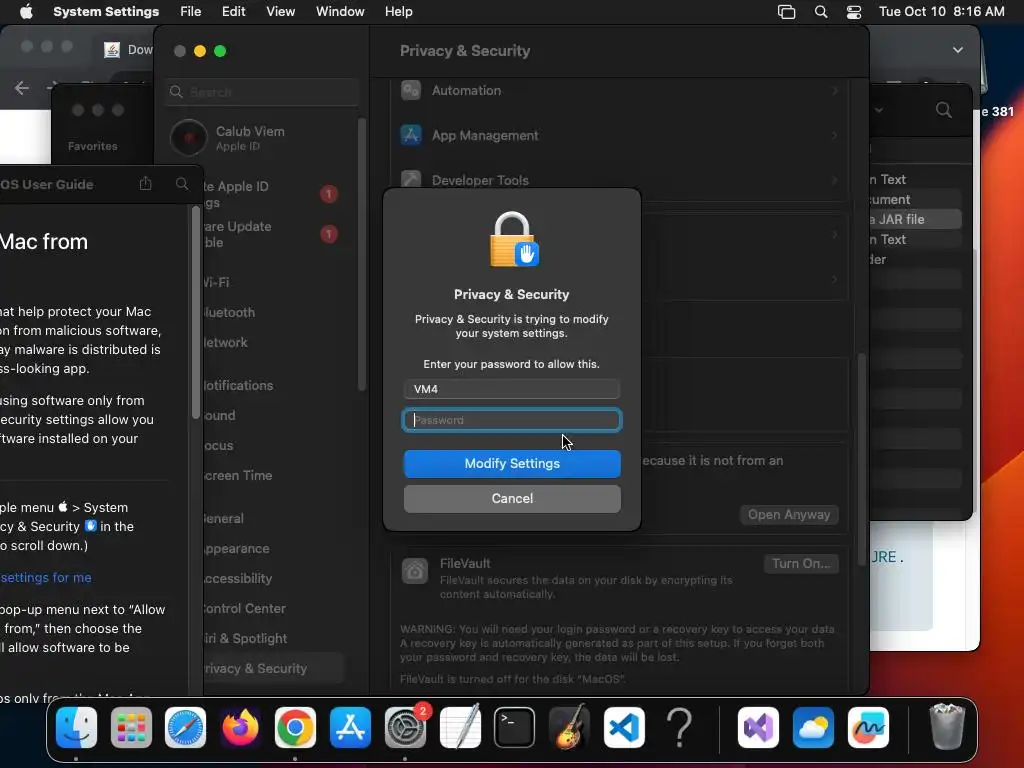The image size is (1024, 768).
Task: Select Privacy & Security in settings sidebar
Action: click(x=273, y=669)
